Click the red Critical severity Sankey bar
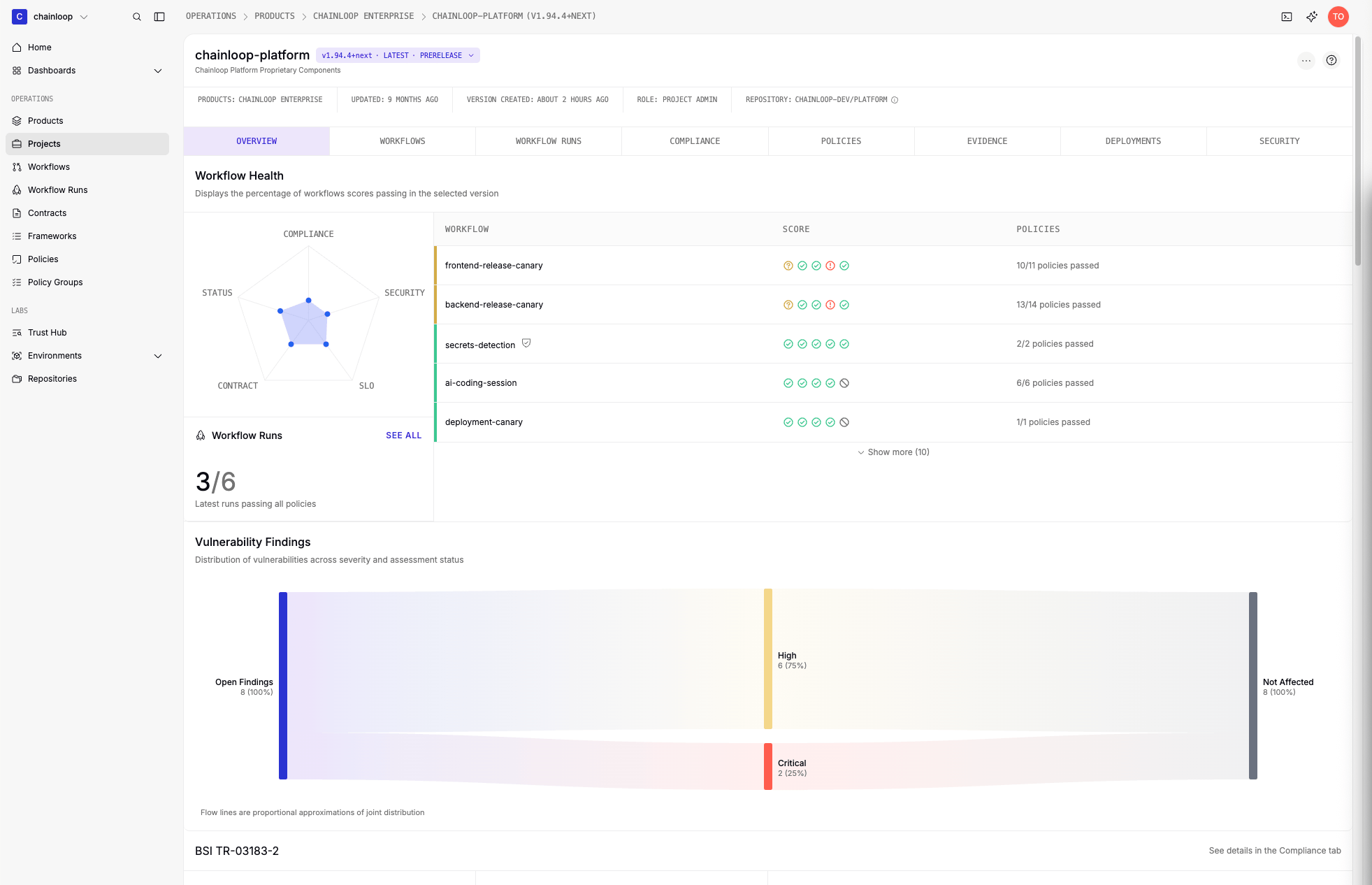Screen dimensions: 1372x885 [x=768, y=767]
